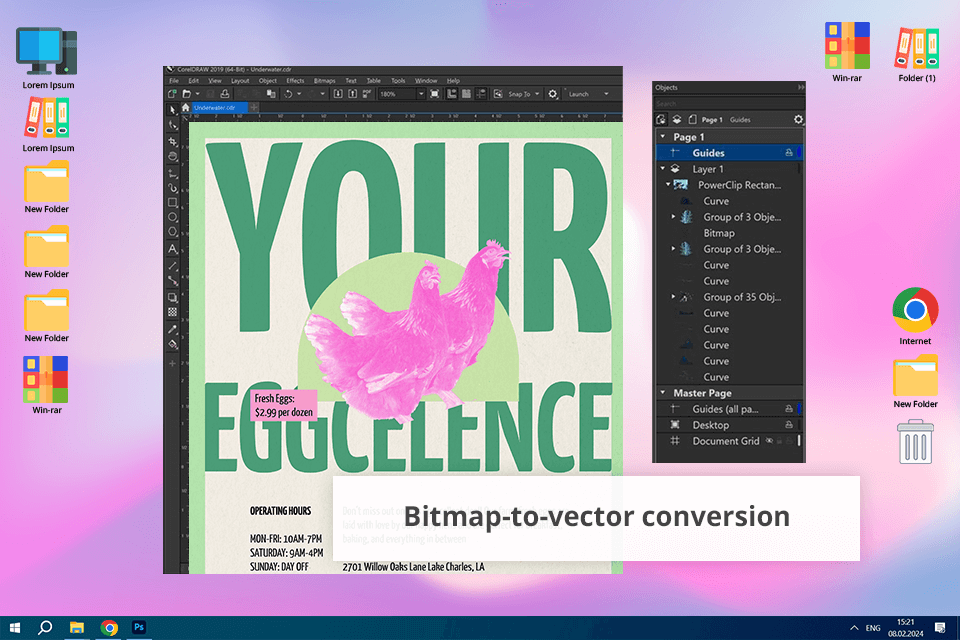Click the Welcome screen home tab
960x640 pixels.
[x=186, y=107]
